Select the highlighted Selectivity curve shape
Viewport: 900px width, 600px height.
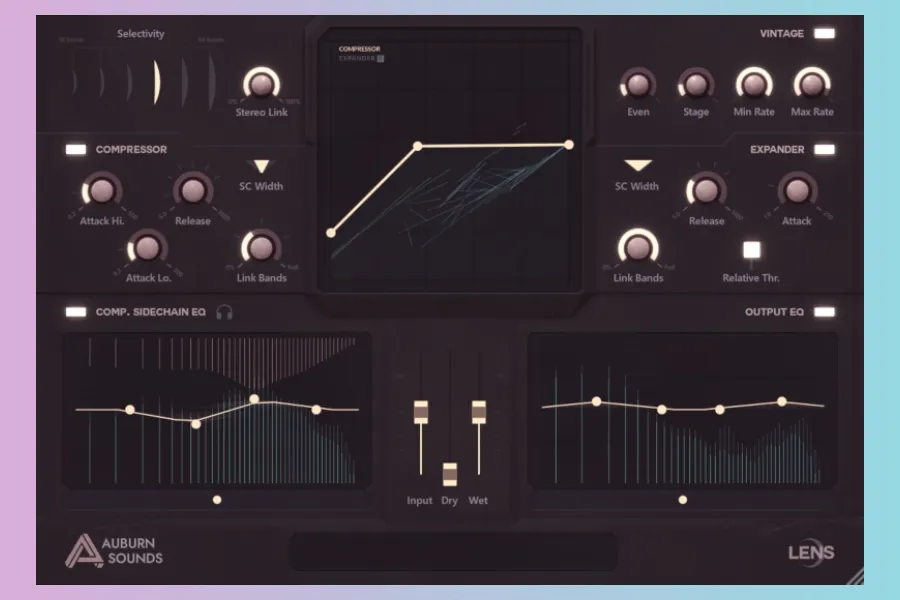(156, 82)
